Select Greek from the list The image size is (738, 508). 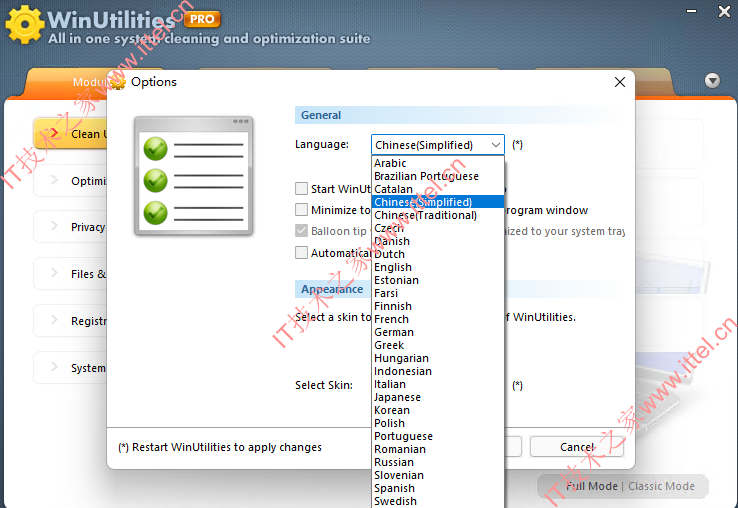(x=438, y=345)
